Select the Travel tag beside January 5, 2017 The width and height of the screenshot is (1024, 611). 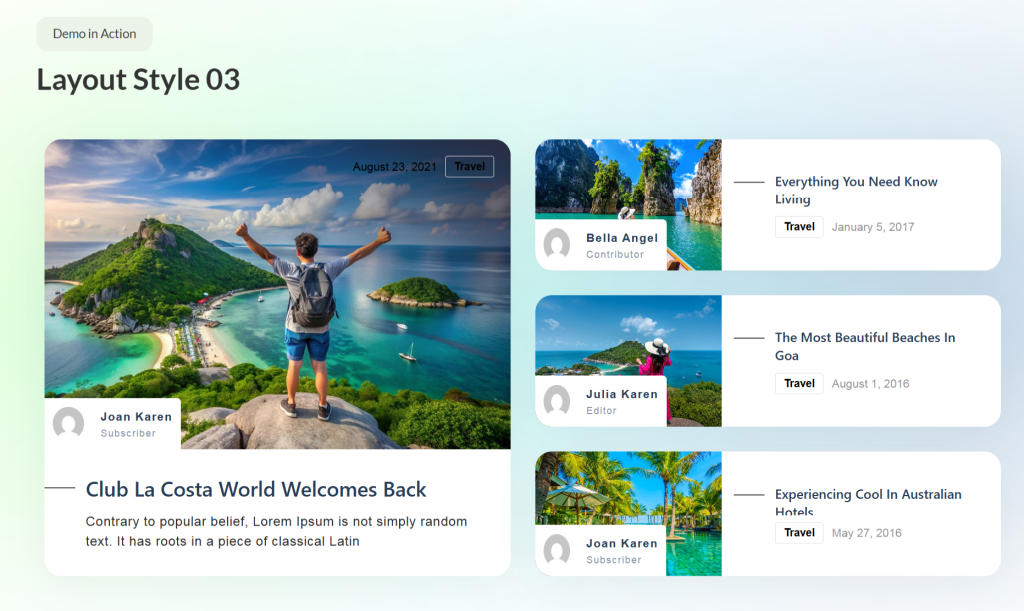798,227
